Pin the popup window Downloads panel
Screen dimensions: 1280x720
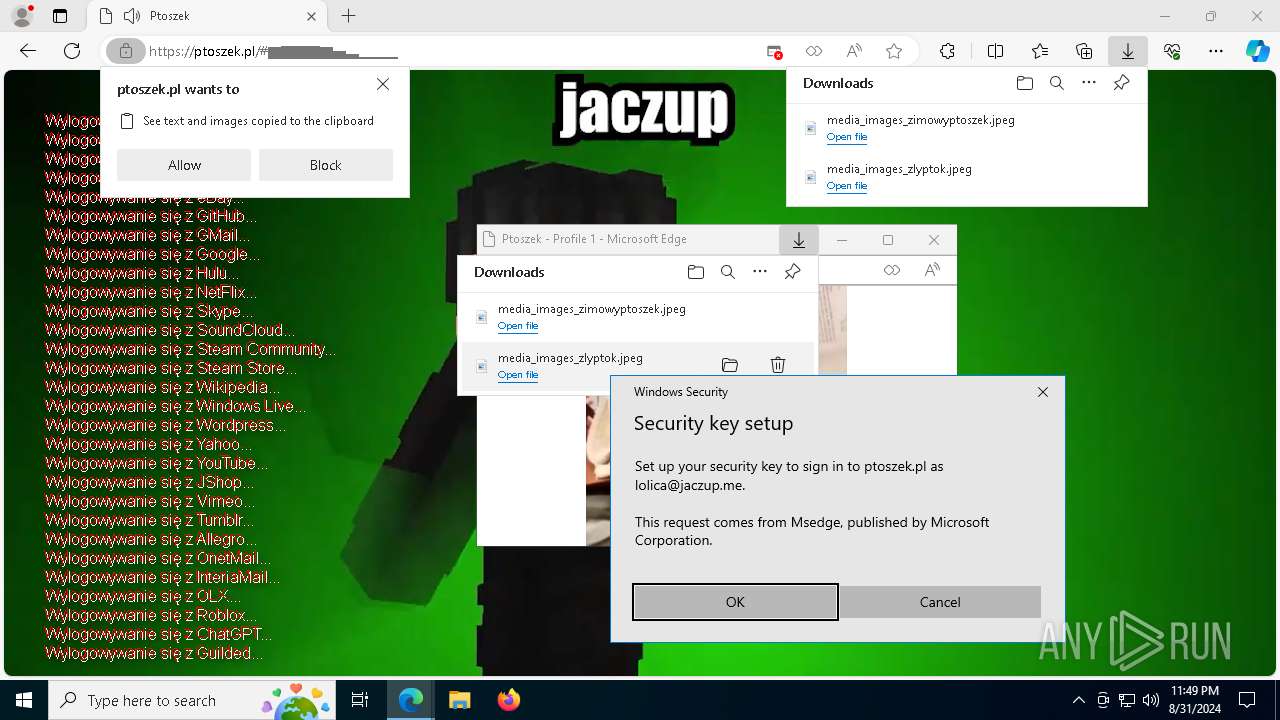tap(792, 272)
